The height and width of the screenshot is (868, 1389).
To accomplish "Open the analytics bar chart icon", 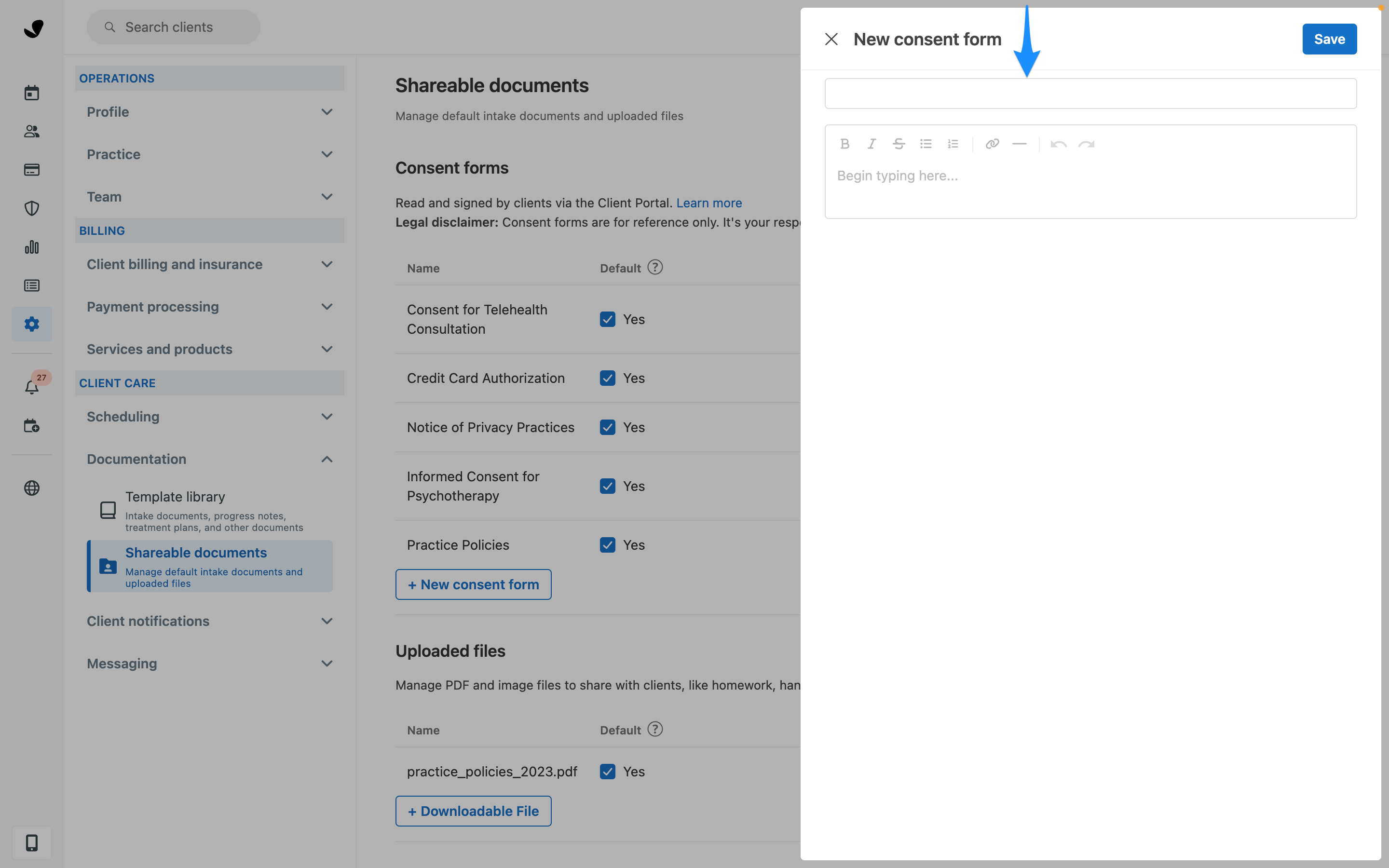I will 31,247.
